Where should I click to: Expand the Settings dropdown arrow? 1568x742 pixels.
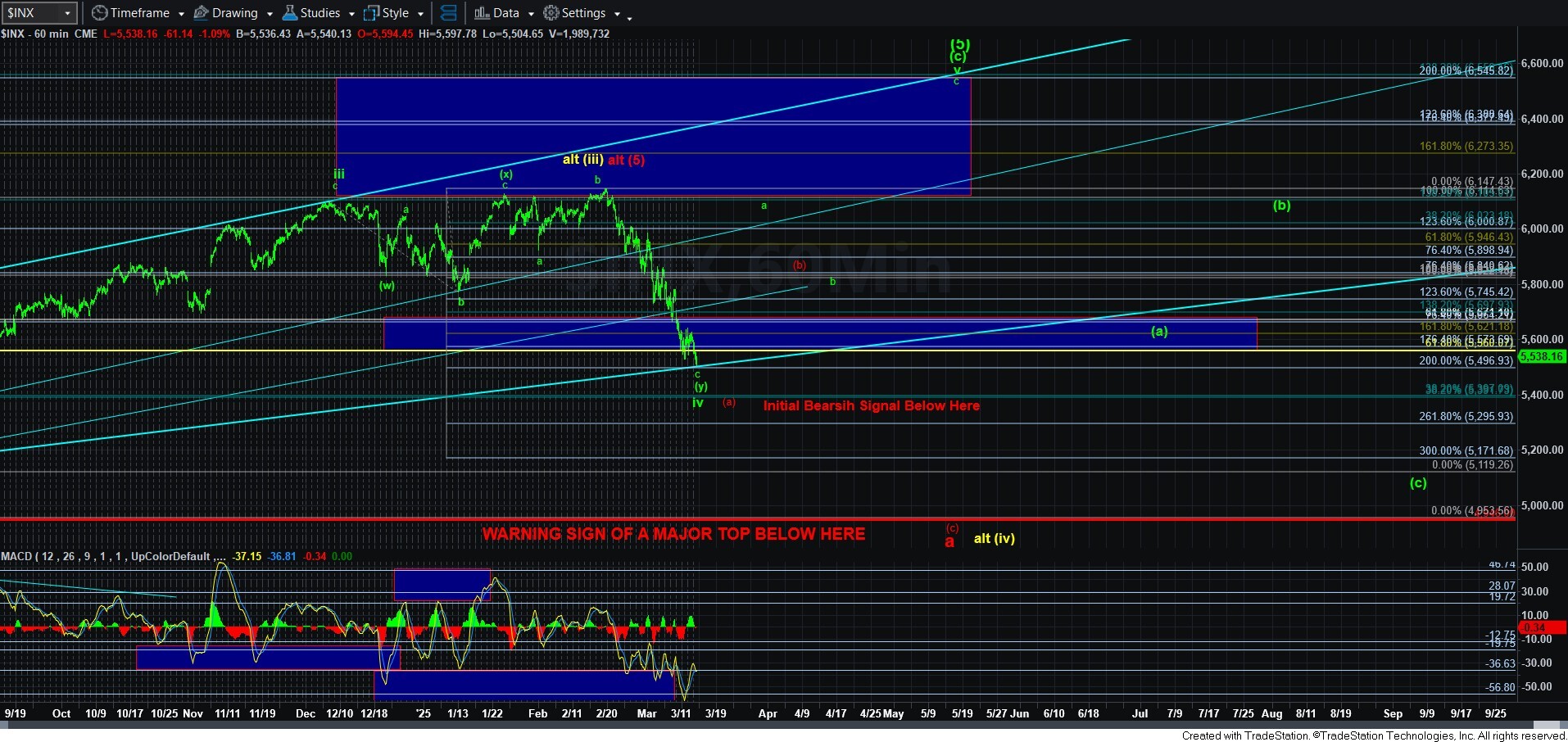617,14
